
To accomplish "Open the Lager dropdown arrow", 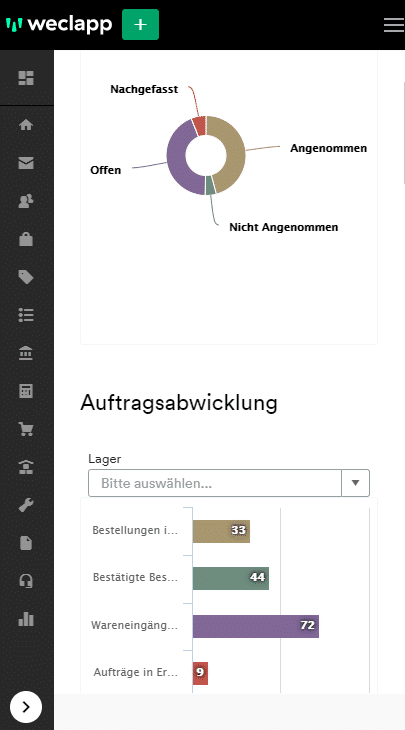I will point(356,483).
